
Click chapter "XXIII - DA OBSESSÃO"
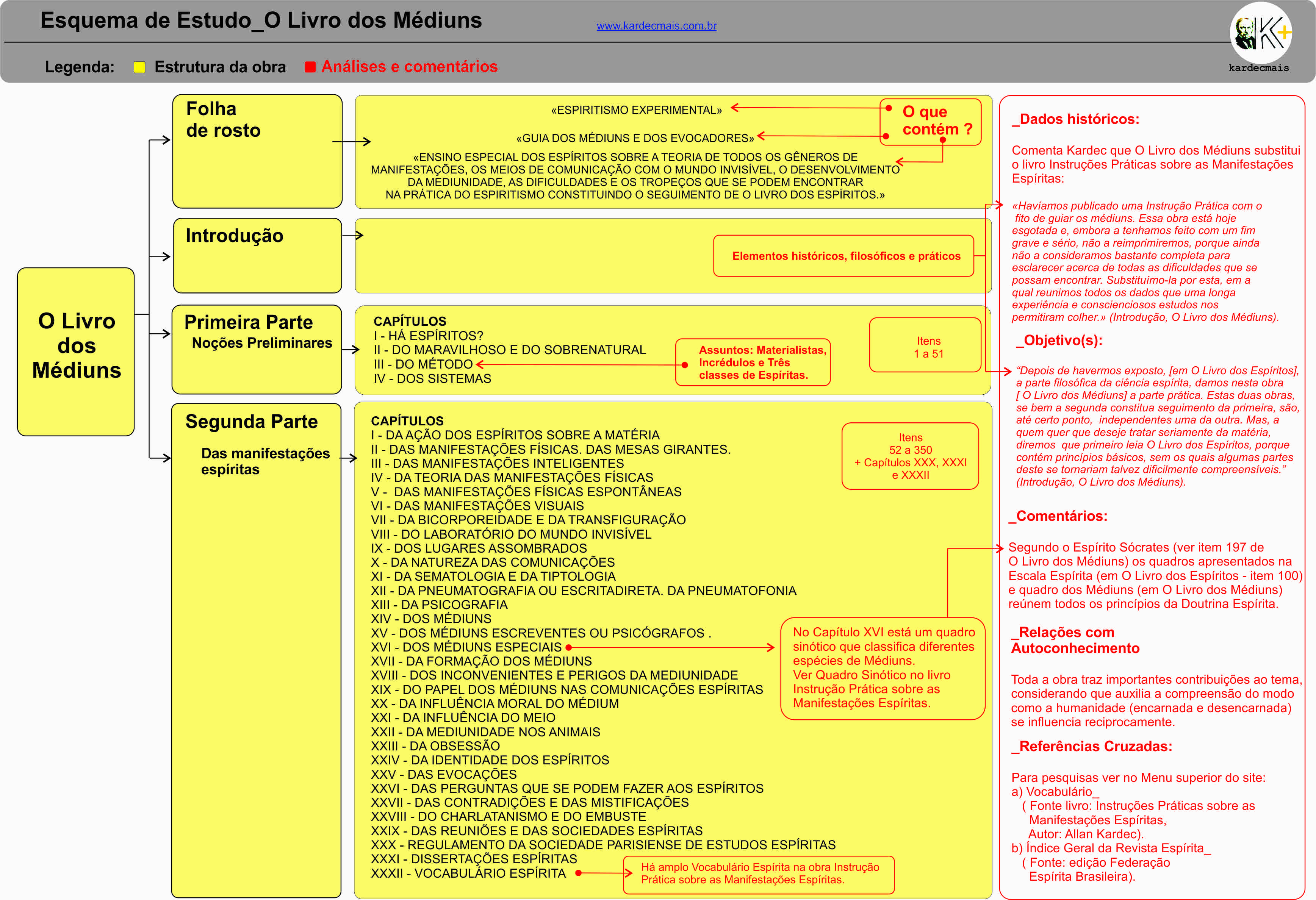coord(435,746)
